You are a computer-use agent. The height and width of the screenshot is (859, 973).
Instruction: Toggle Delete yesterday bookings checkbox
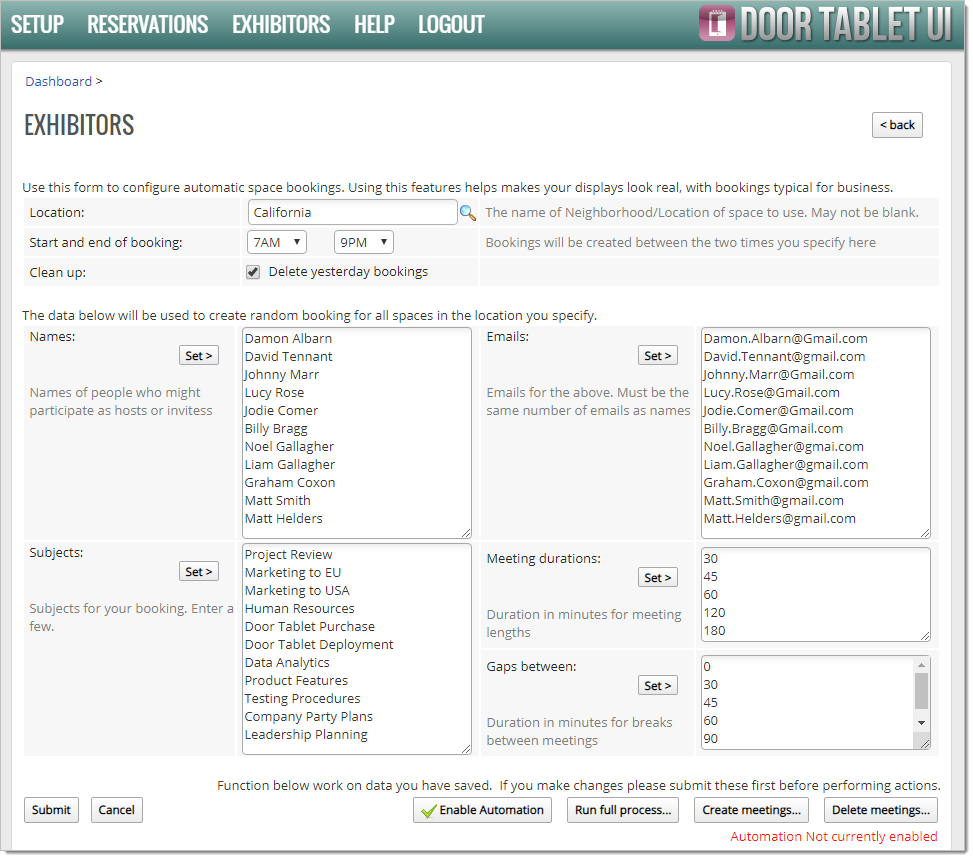click(x=253, y=272)
